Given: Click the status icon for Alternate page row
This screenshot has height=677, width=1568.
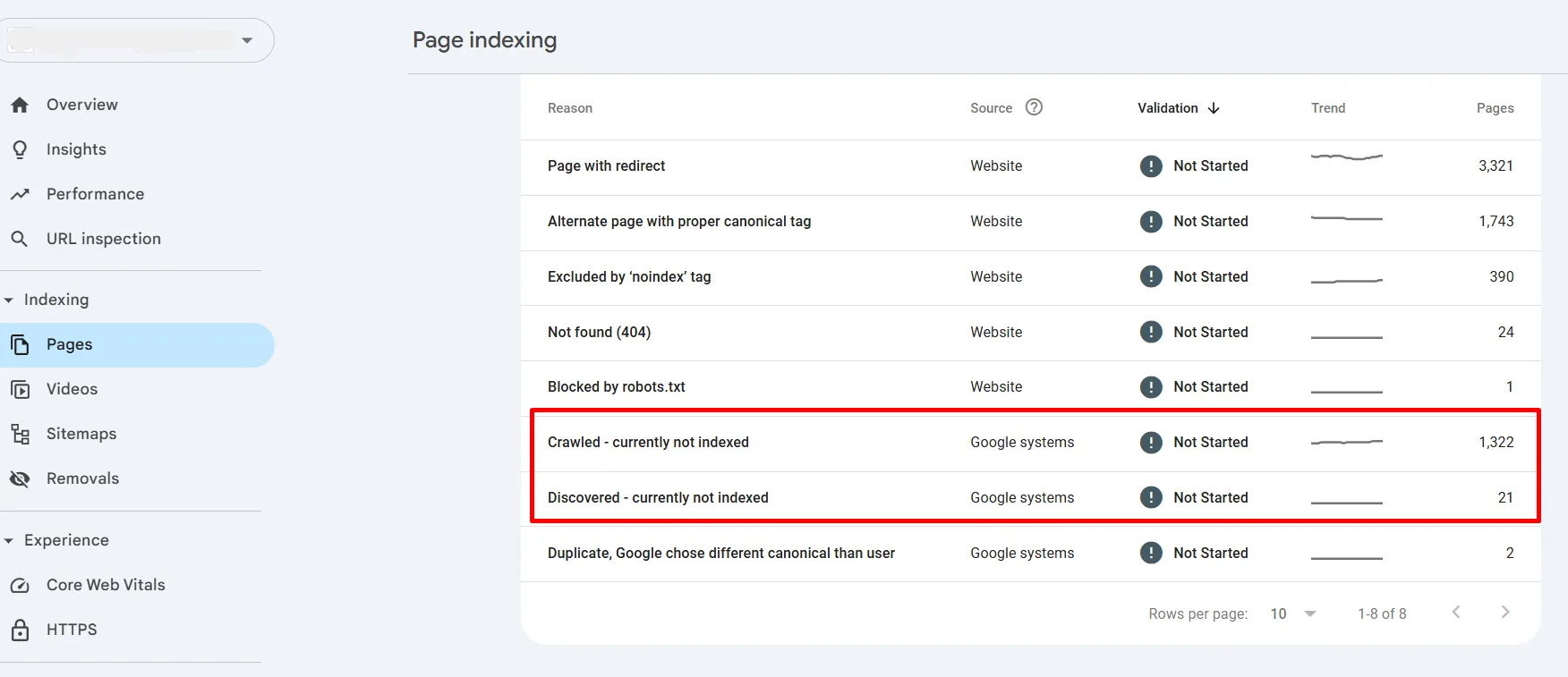Looking at the screenshot, I should [x=1151, y=222].
